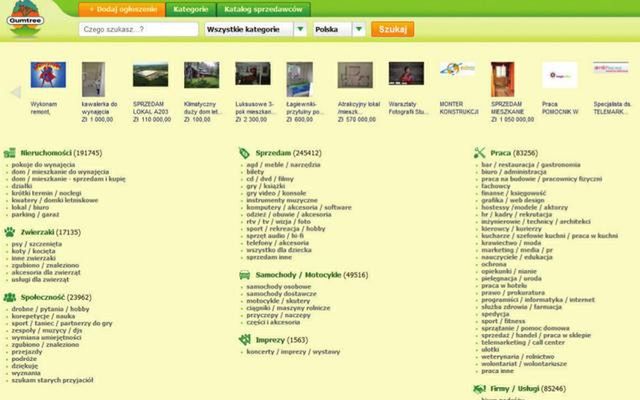Click telefony / akcesoria link

tap(278, 243)
